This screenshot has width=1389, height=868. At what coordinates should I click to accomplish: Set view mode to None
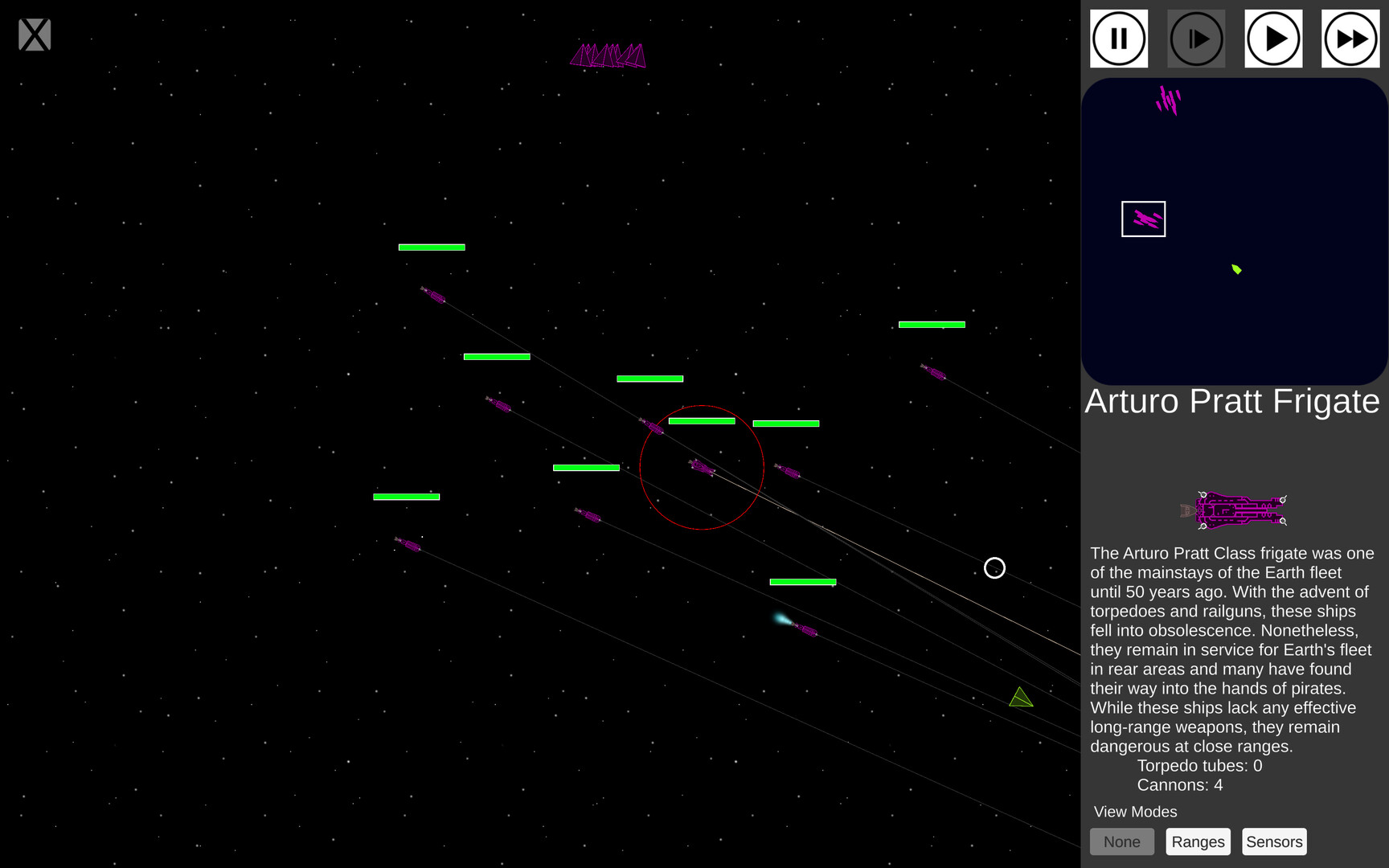tap(1122, 841)
